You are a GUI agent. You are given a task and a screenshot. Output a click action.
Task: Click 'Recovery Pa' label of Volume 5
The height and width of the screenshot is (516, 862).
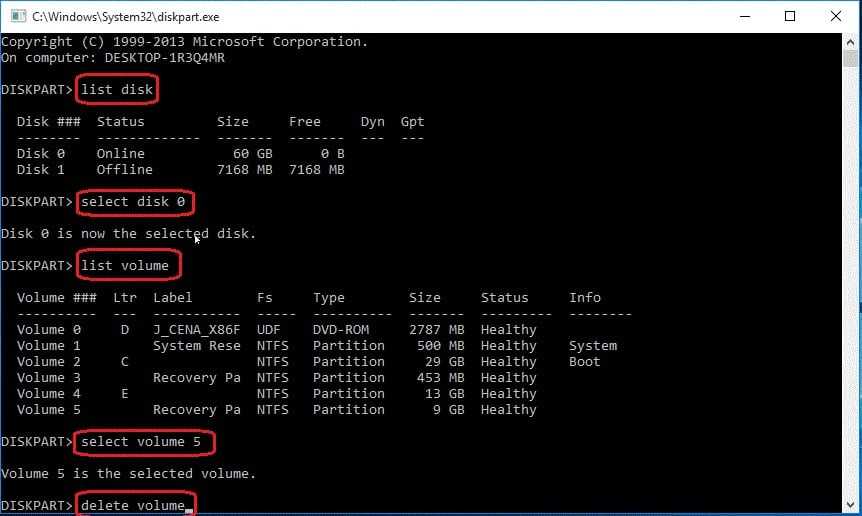[196, 409]
